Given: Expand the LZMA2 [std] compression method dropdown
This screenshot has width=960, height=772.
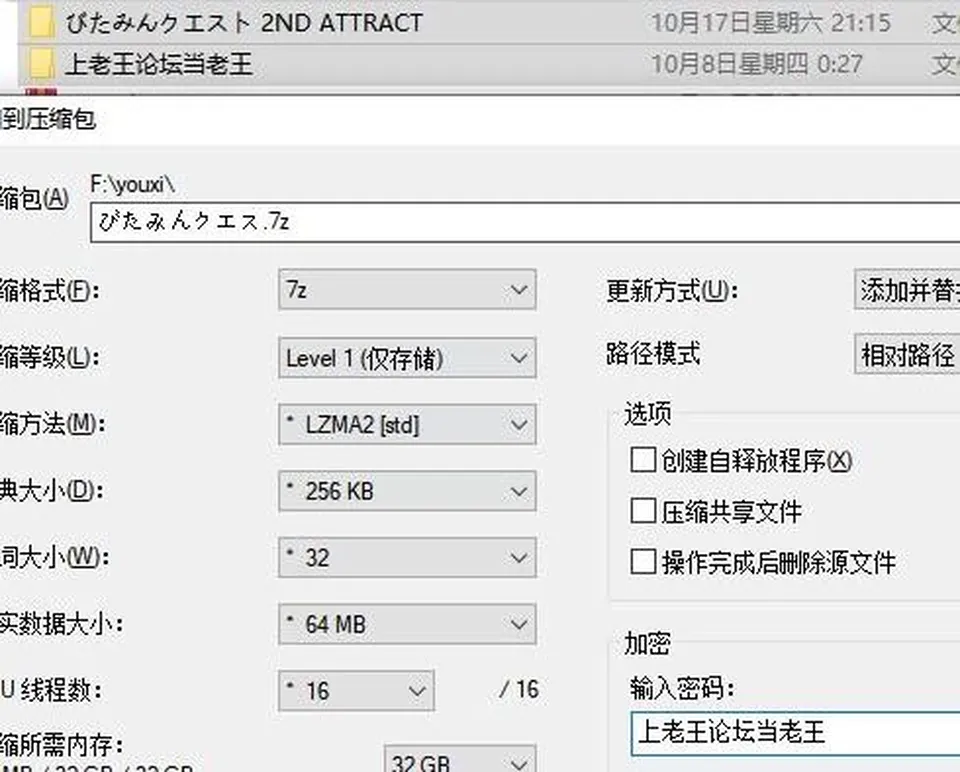Looking at the screenshot, I should pyautogui.click(x=407, y=424).
